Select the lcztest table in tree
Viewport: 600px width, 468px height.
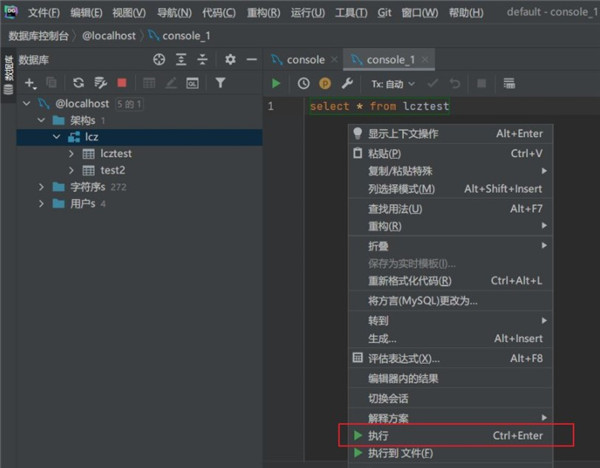click(x=116, y=153)
